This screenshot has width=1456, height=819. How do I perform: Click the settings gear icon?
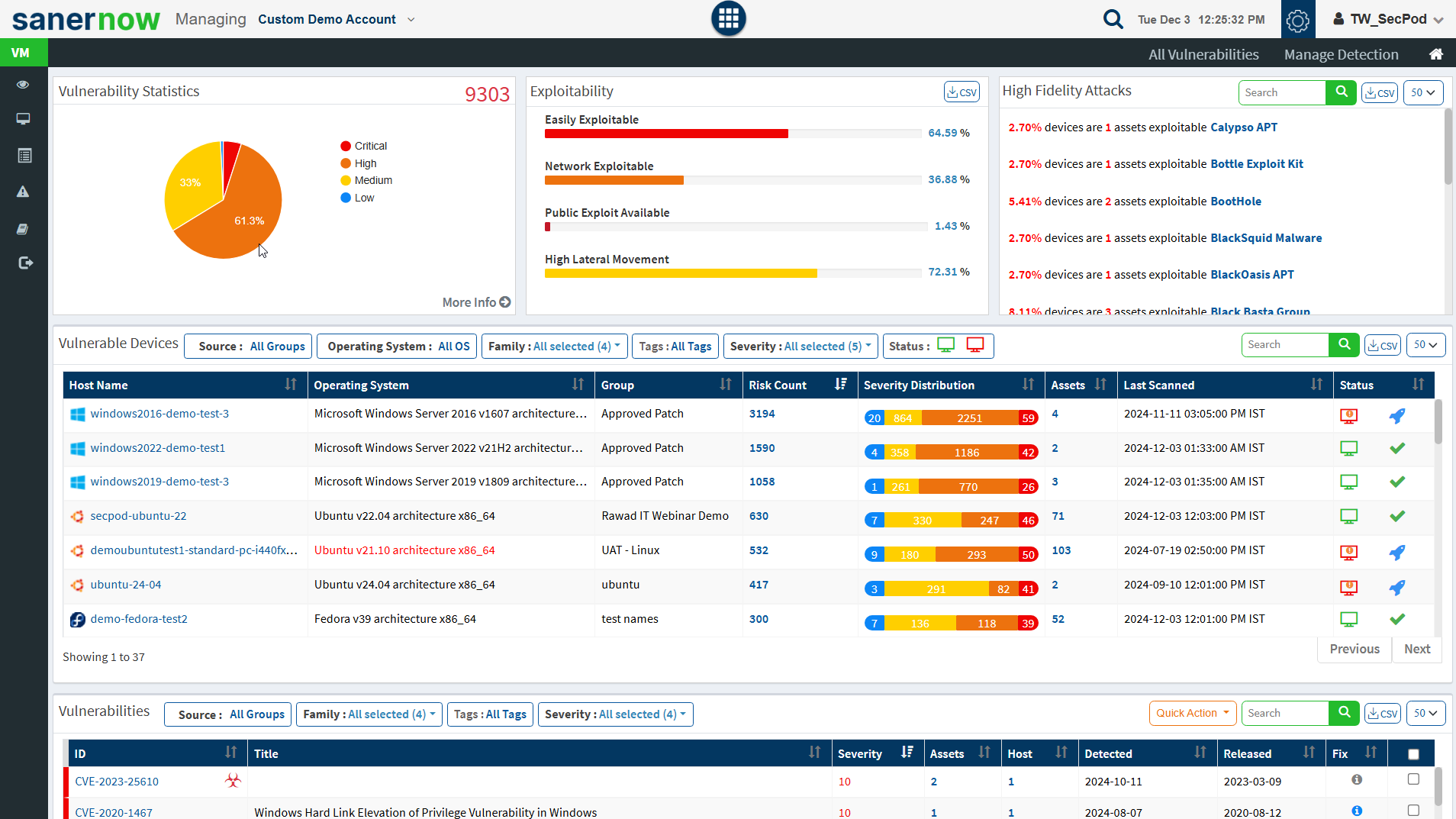click(1297, 20)
